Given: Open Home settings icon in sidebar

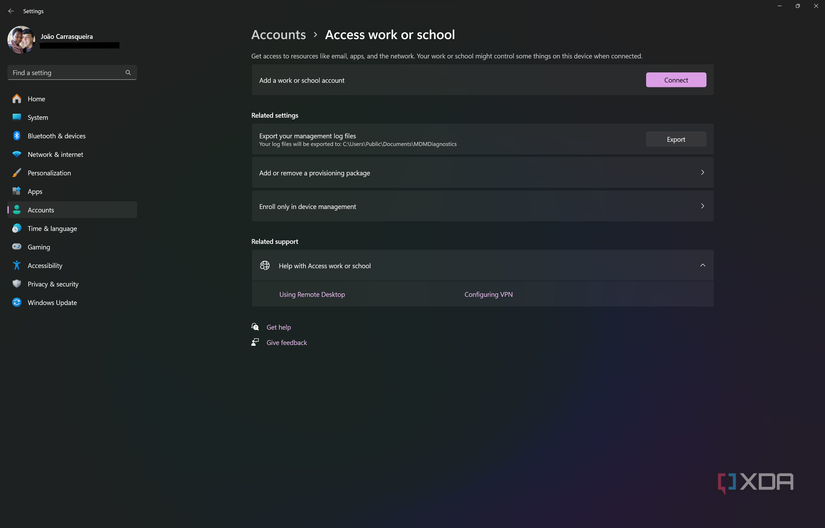Looking at the screenshot, I should point(17,99).
